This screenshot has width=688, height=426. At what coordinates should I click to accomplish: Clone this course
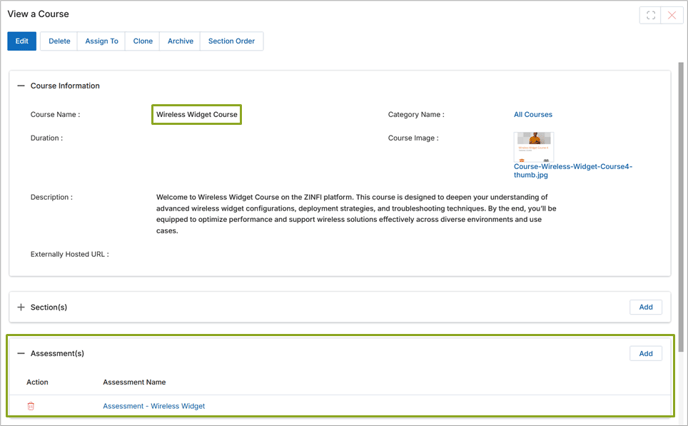[143, 41]
